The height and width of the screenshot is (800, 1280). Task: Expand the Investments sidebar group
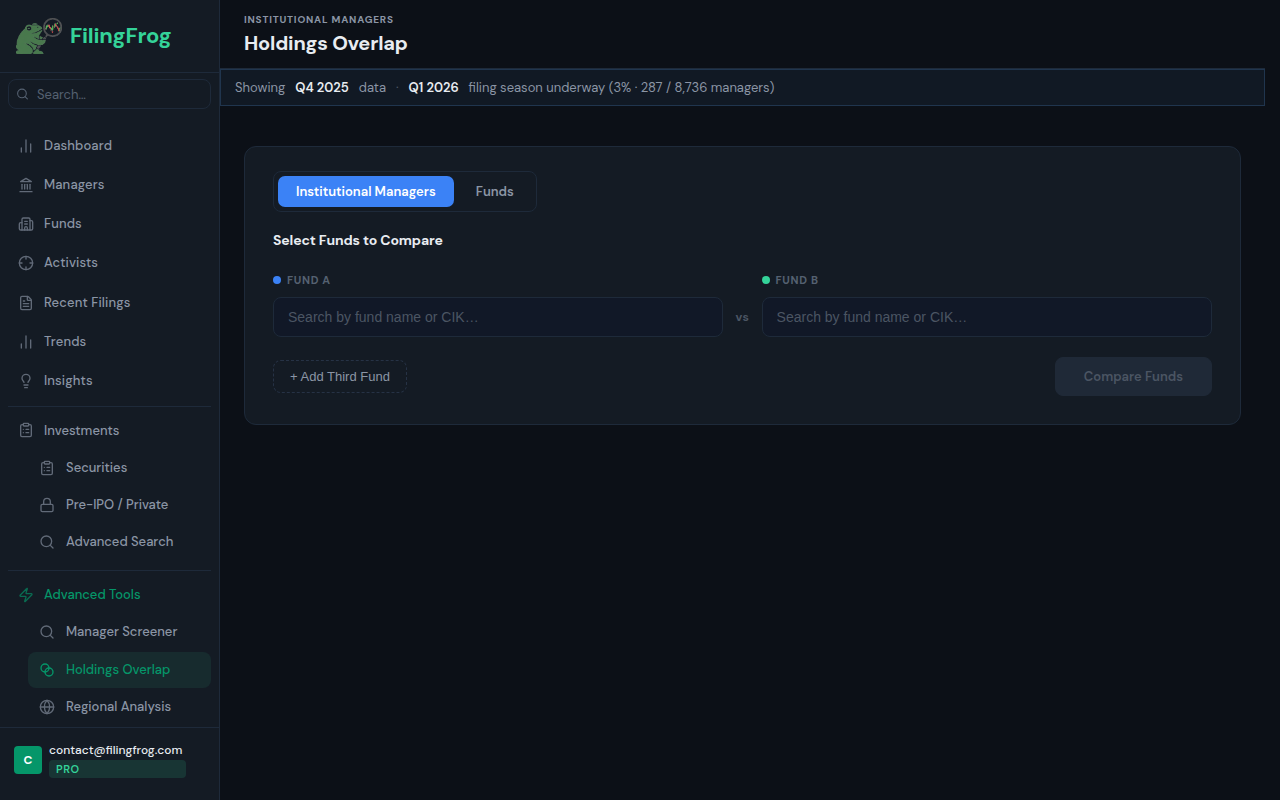click(81, 431)
